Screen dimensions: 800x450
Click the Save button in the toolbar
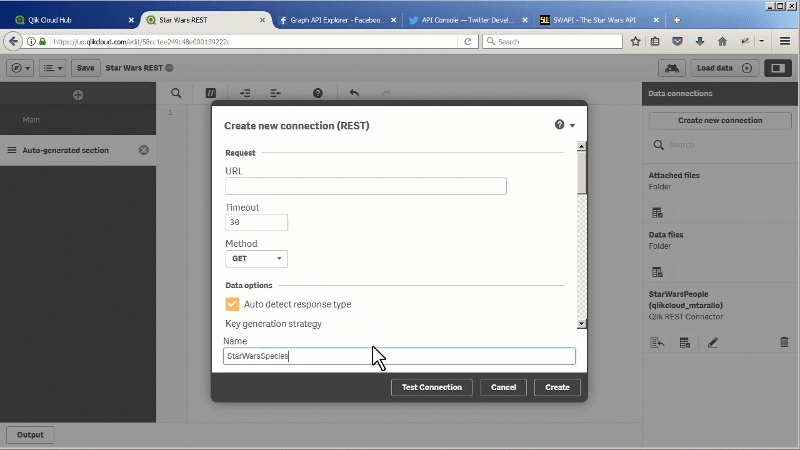pos(85,68)
